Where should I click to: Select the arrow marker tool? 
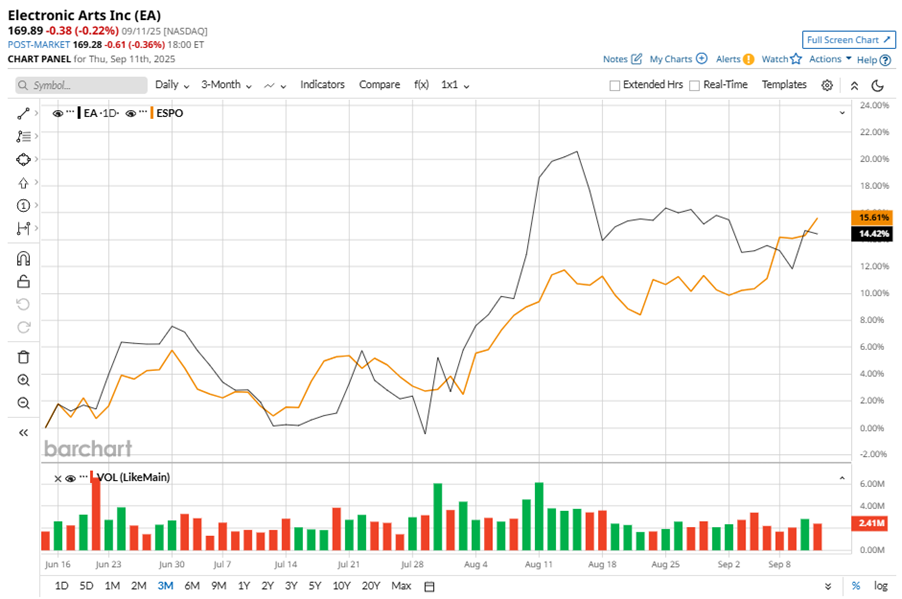pos(23,183)
